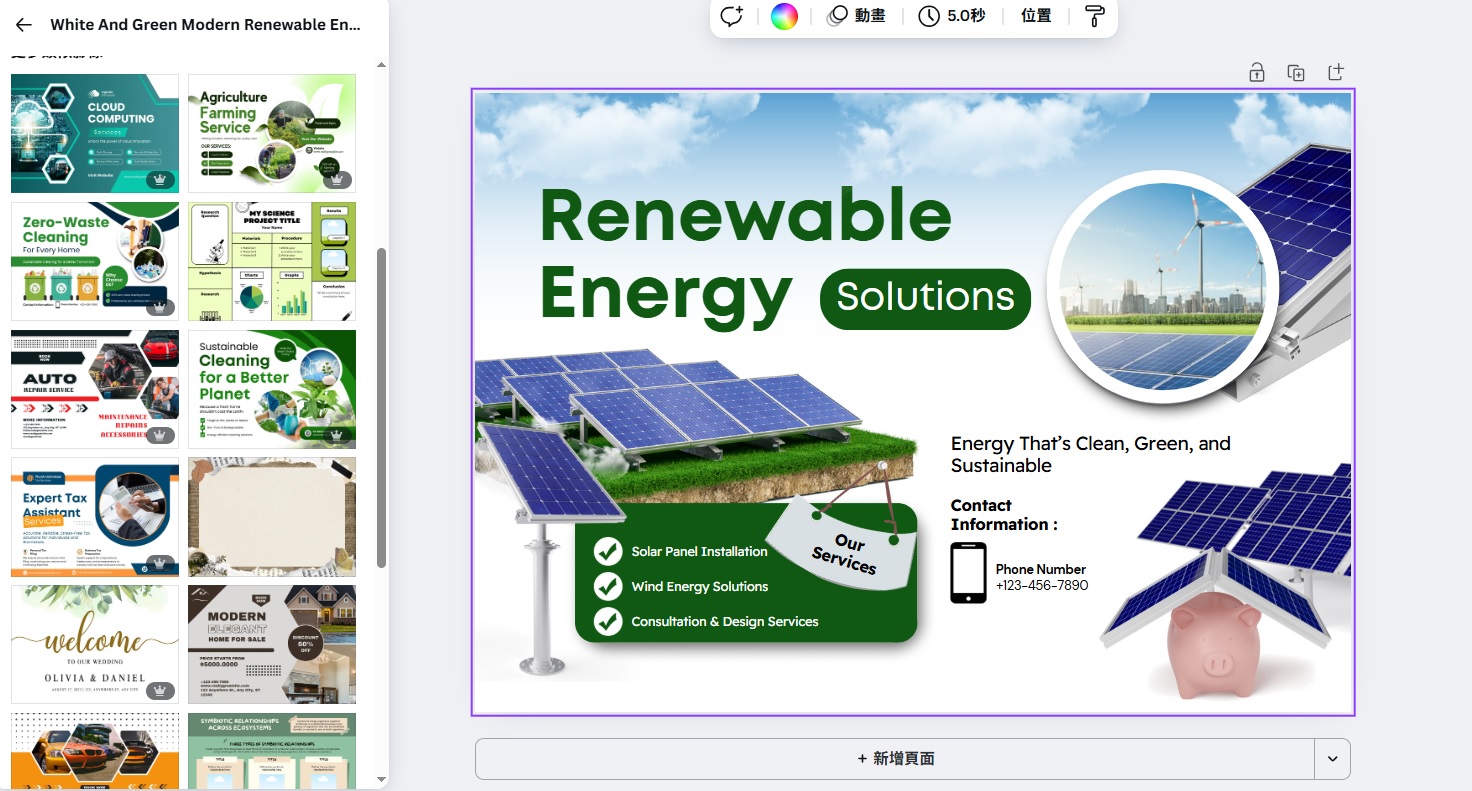Select the Symbiotic Relationships Across Ecosystems template
The image size is (1472, 791).
point(272,751)
